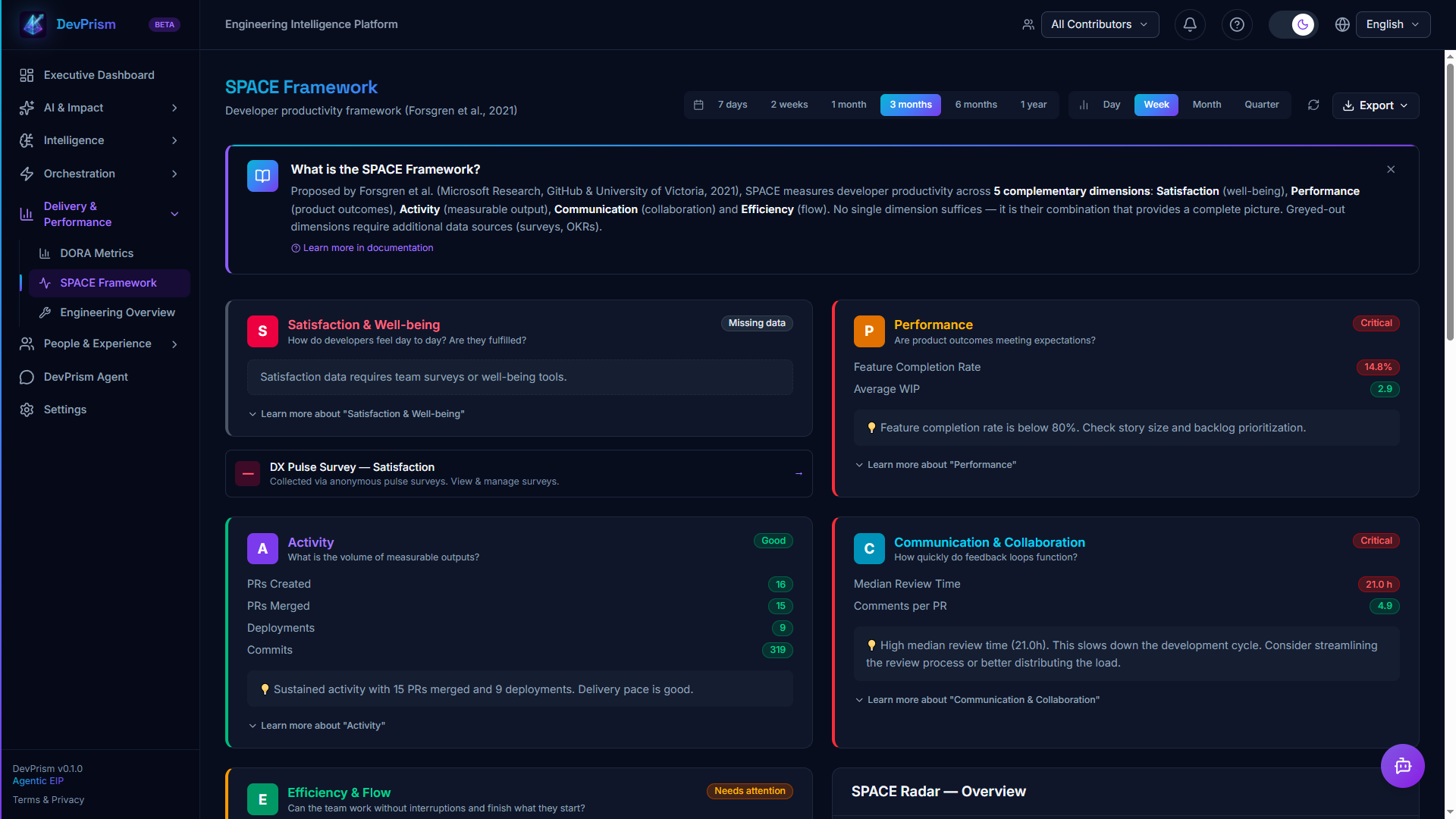Switch granularity to Day
The height and width of the screenshot is (819, 1456).
[x=1112, y=105]
